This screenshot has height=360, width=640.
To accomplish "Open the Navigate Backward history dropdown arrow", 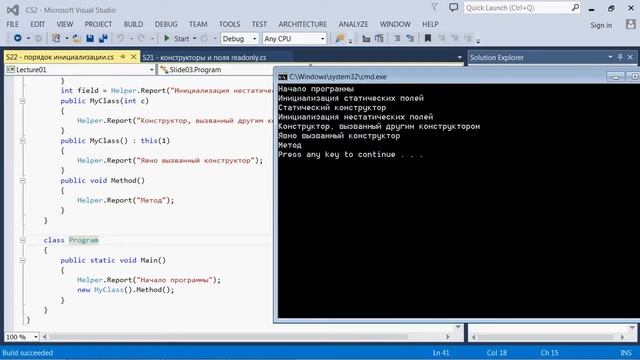I will pyautogui.click(x=28, y=38).
